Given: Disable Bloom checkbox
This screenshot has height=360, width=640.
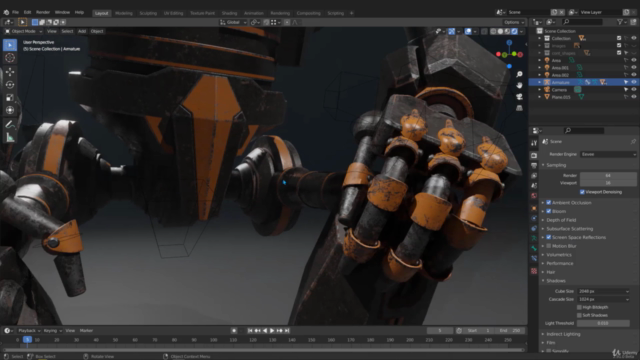Looking at the screenshot, I should point(549,211).
